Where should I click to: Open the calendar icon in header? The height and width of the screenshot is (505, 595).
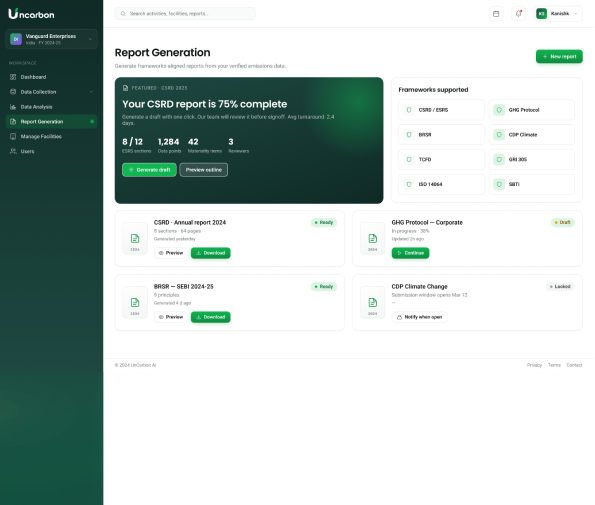click(496, 14)
